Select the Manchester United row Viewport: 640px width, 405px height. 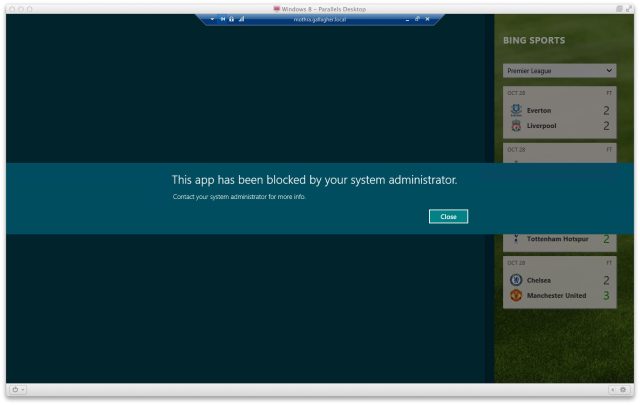[559, 295]
